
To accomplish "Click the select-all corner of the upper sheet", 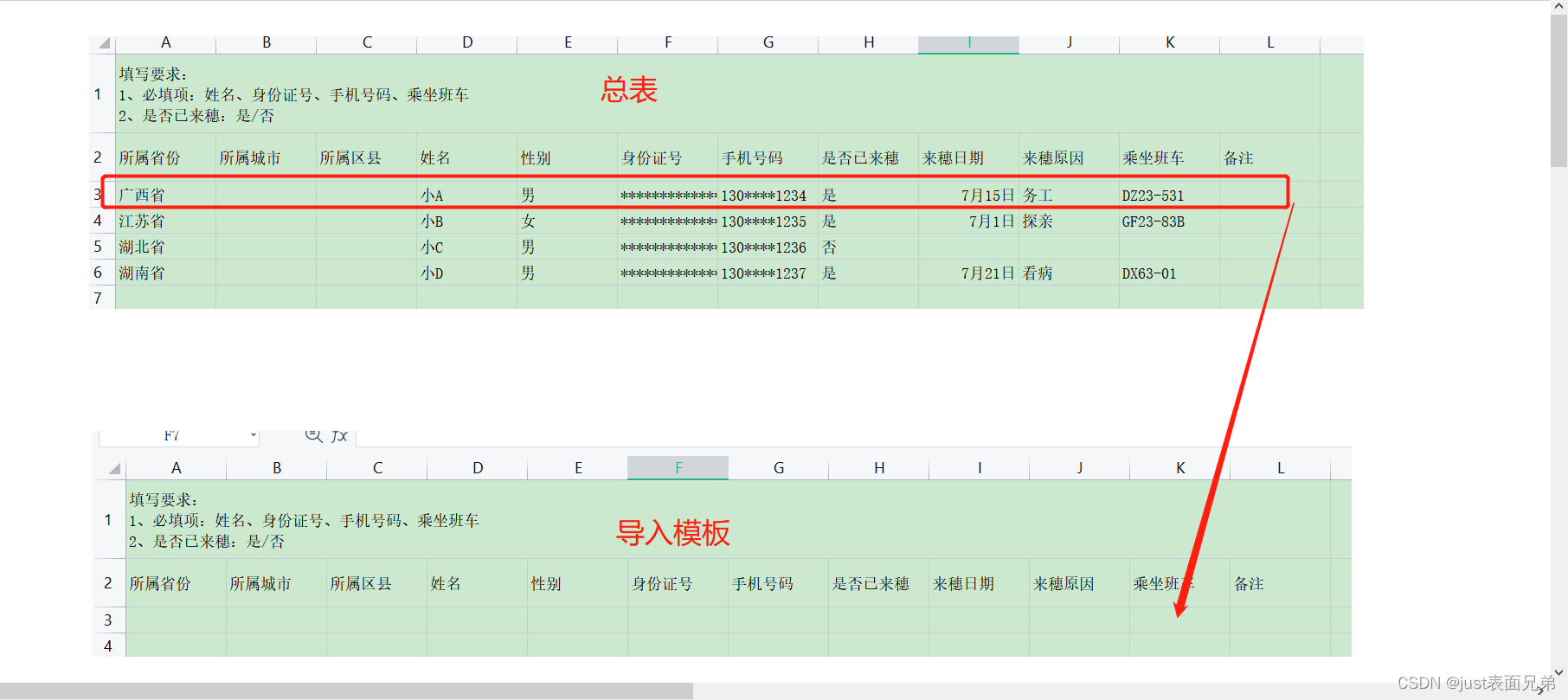I will [x=103, y=43].
